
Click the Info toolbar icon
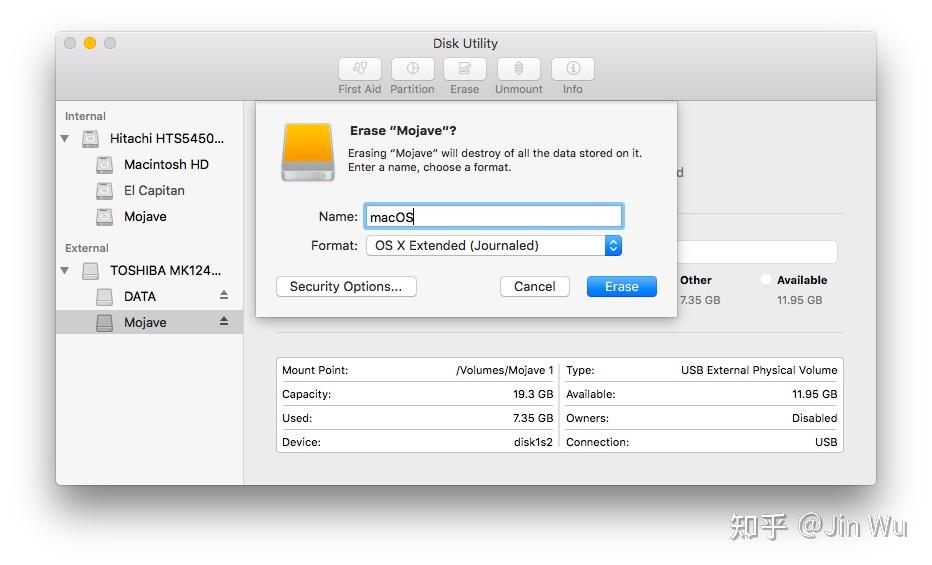tap(573, 69)
